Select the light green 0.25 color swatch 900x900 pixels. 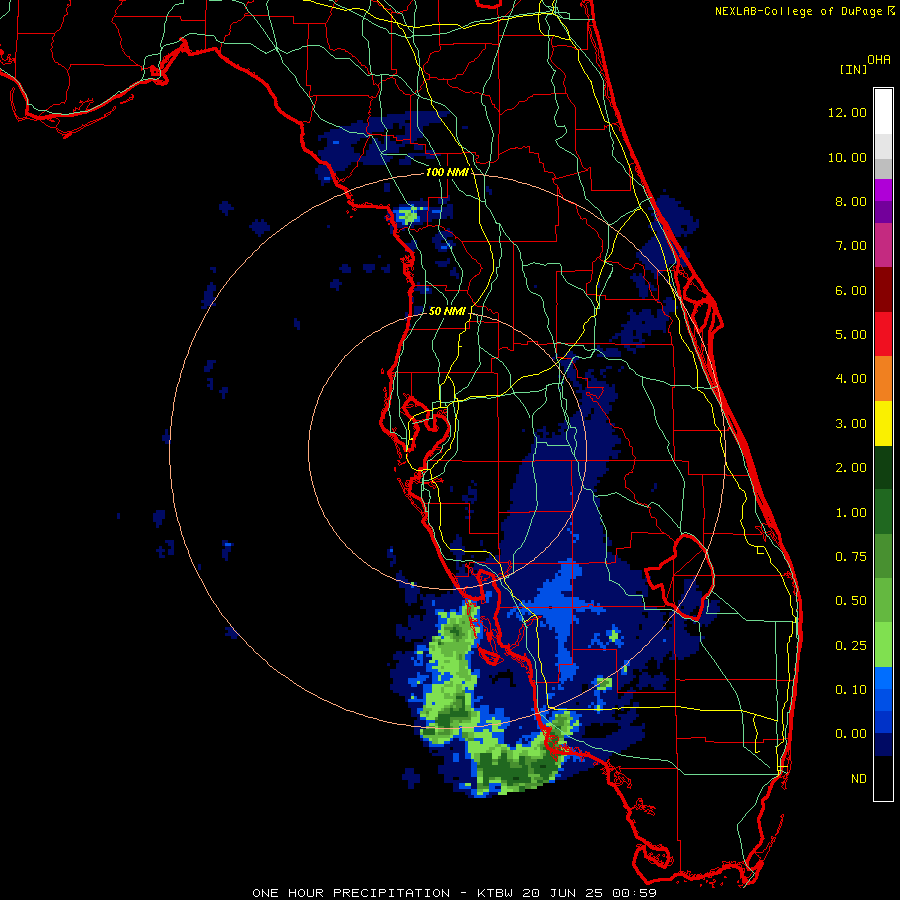point(883,645)
